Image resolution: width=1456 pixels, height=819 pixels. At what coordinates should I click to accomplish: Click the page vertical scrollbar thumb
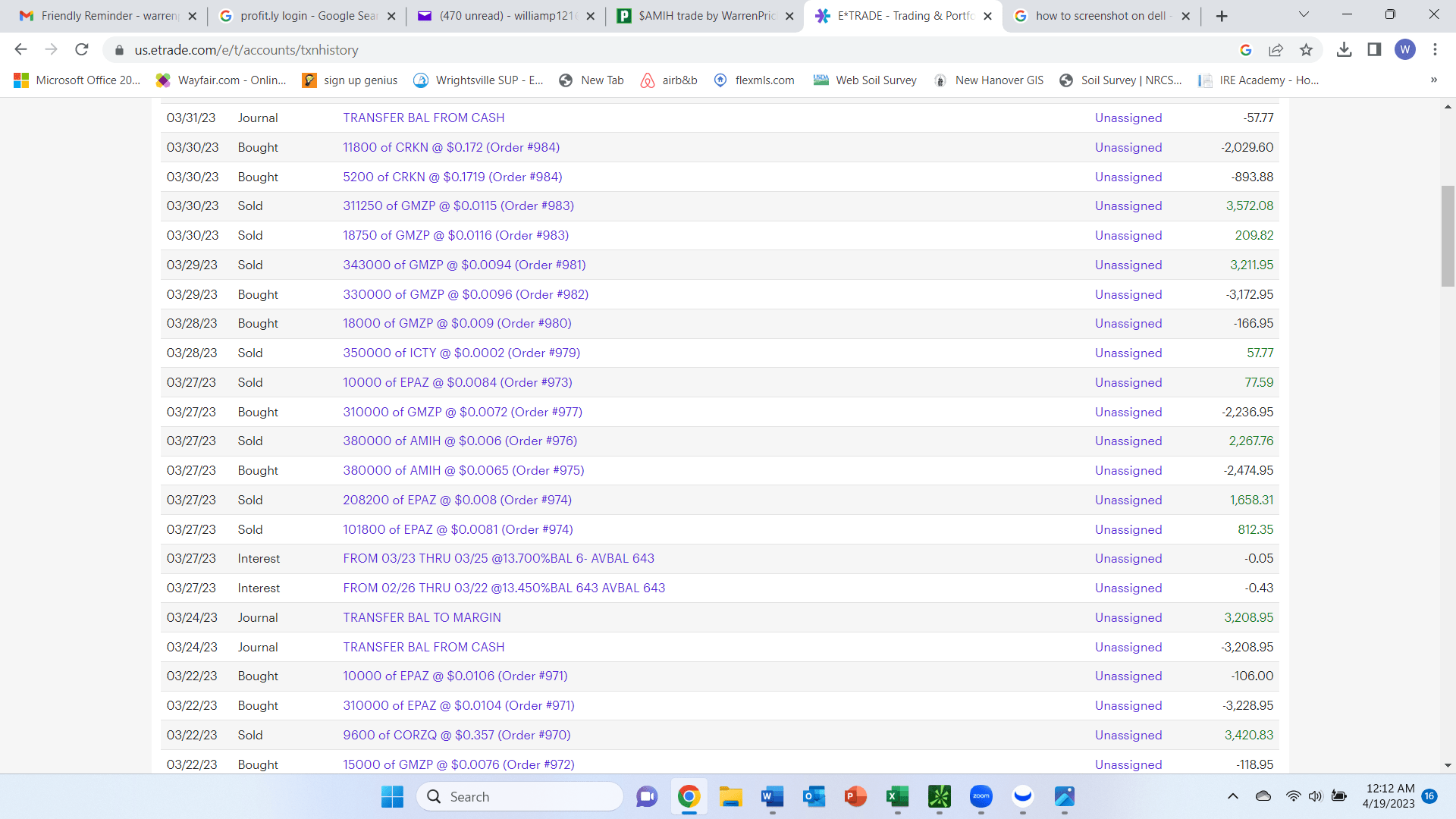tap(1448, 235)
